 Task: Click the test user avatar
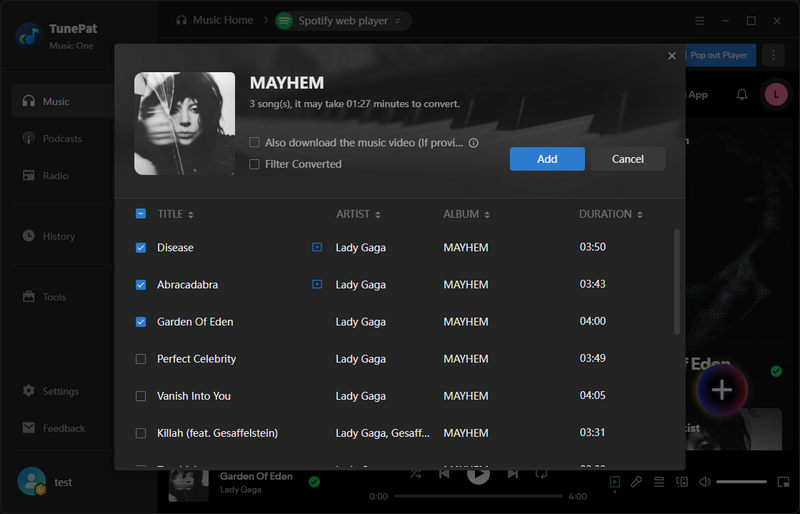click(x=32, y=481)
